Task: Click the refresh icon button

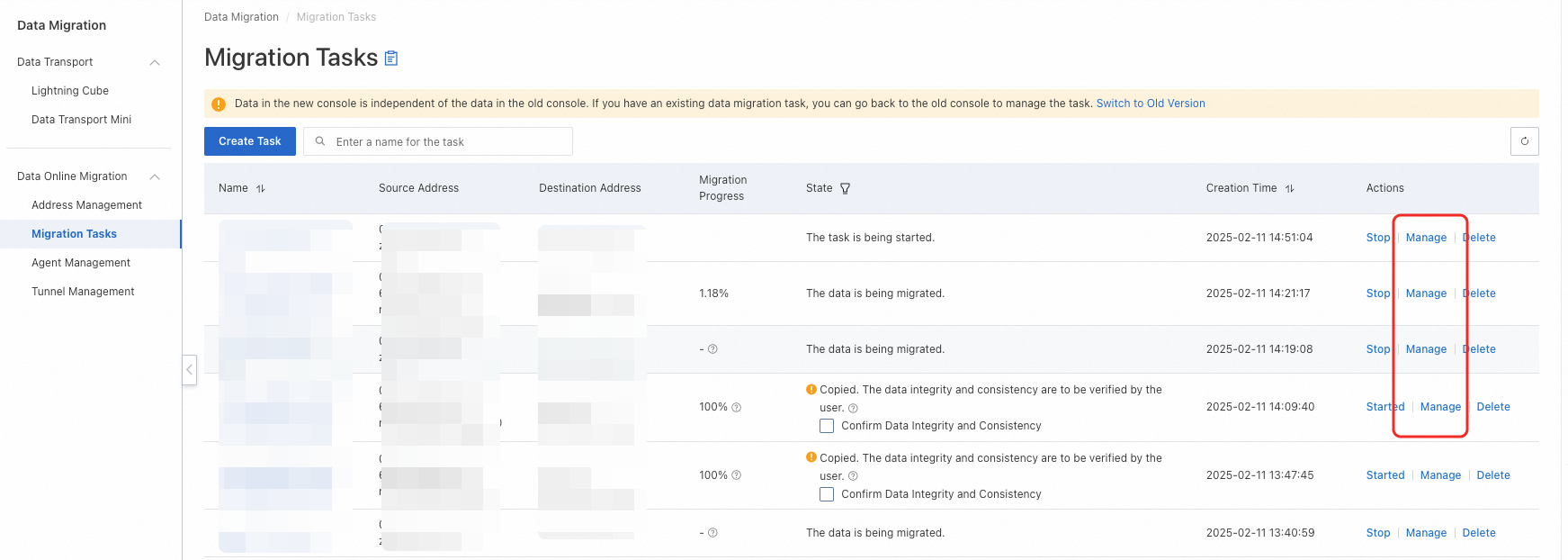Action: pos(1524,141)
